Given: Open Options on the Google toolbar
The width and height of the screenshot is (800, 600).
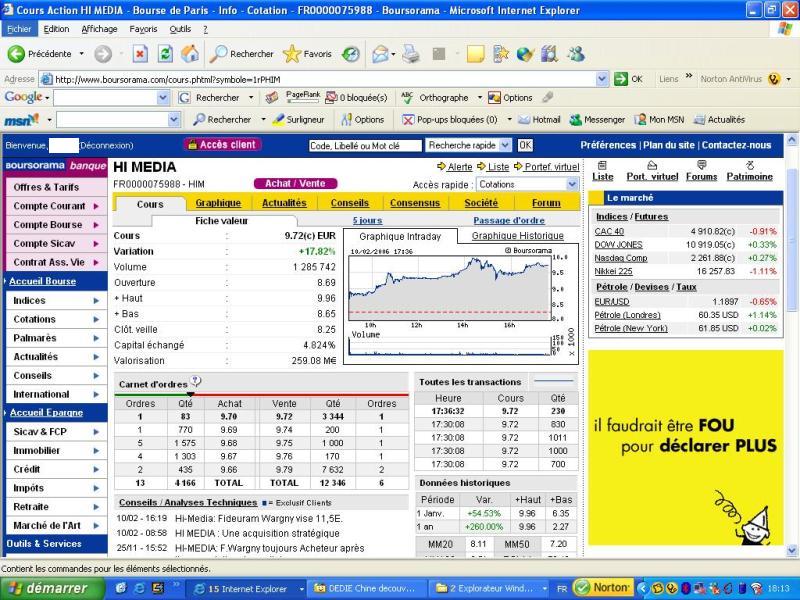Looking at the screenshot, I should tap(510, 97).
